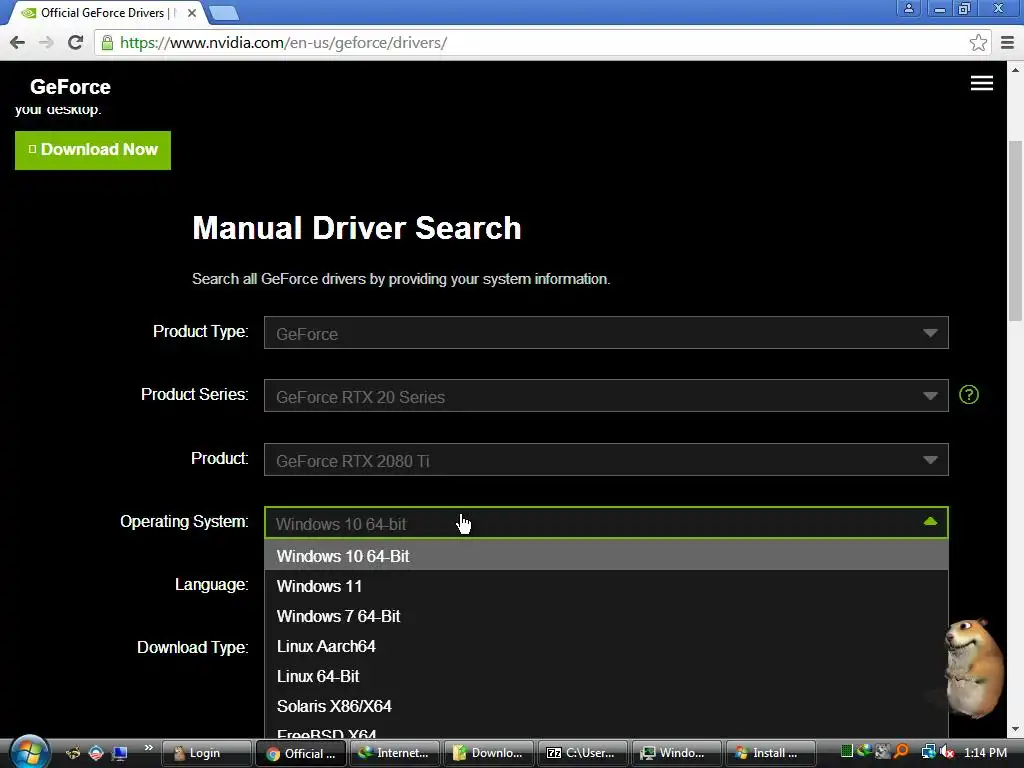Image resolution: width=1024 pixels, height=768 pixels.
Task: Open the Windows Start orb
Action: pyautogui.click(x=29, y=752)
